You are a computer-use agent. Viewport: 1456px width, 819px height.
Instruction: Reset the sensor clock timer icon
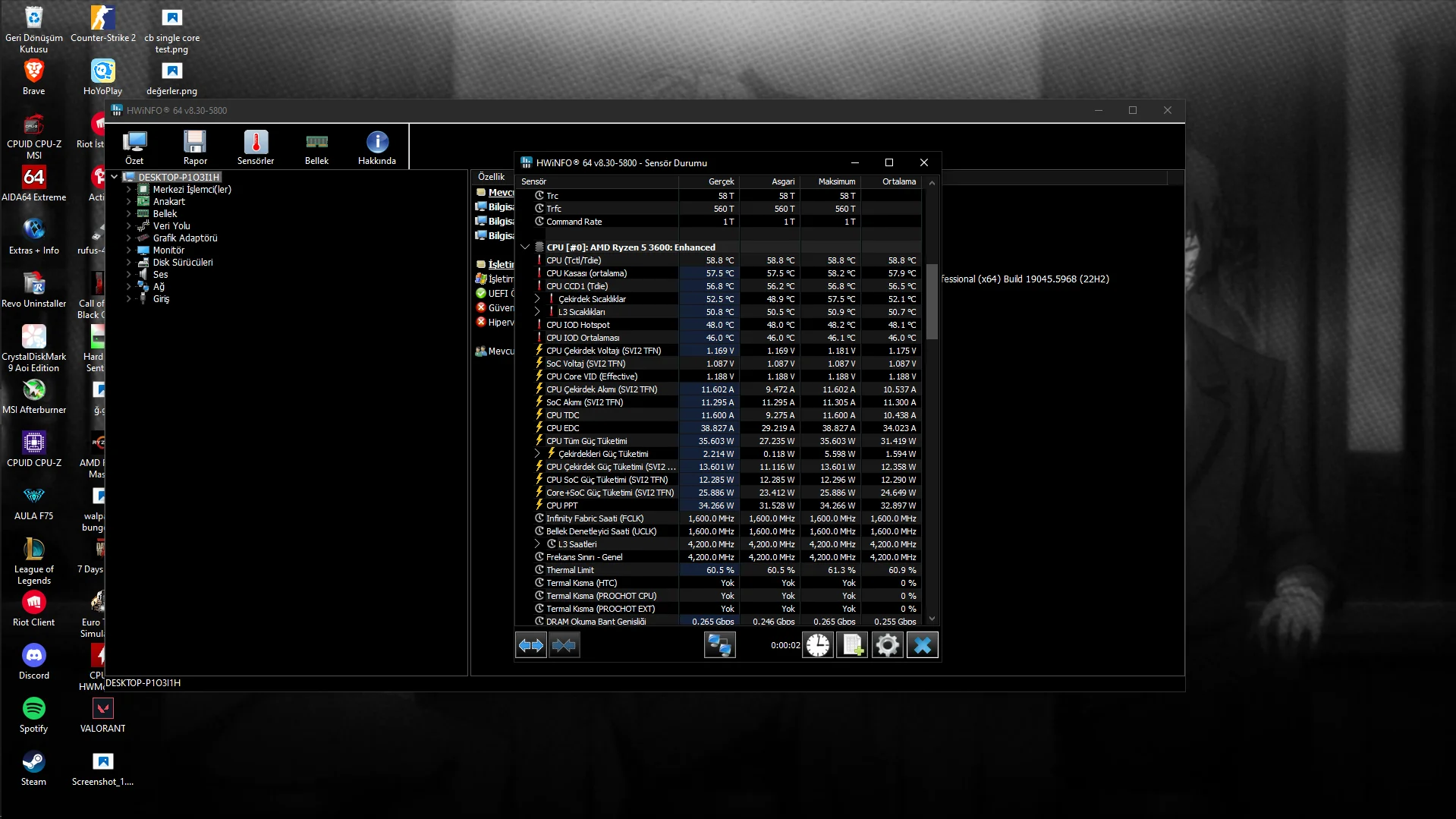[818, 645]
